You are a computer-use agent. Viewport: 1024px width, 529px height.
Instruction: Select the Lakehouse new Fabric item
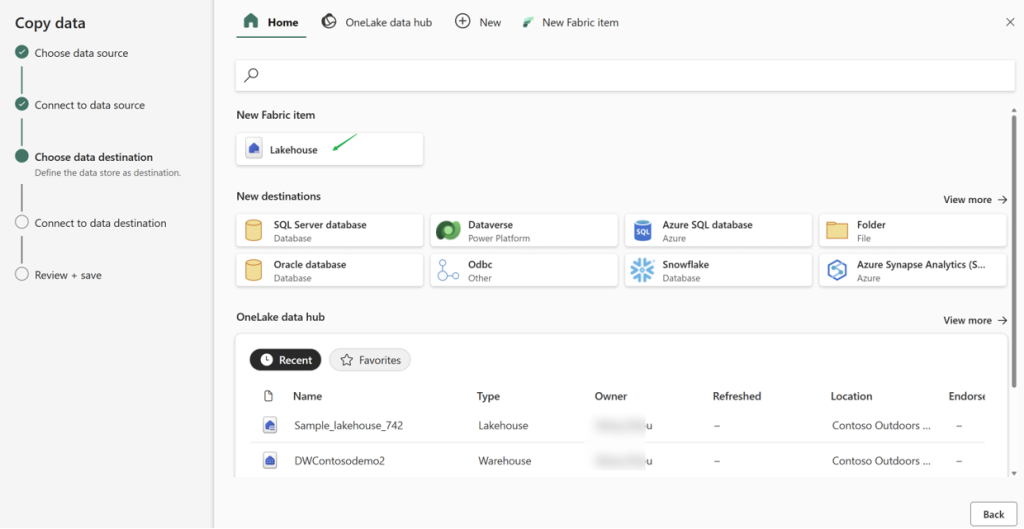(329, 149)
